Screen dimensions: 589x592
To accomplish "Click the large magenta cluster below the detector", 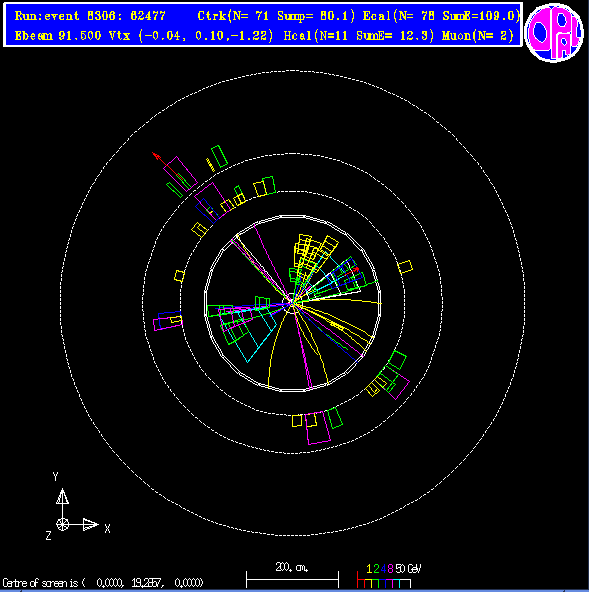I will point(318,428).
